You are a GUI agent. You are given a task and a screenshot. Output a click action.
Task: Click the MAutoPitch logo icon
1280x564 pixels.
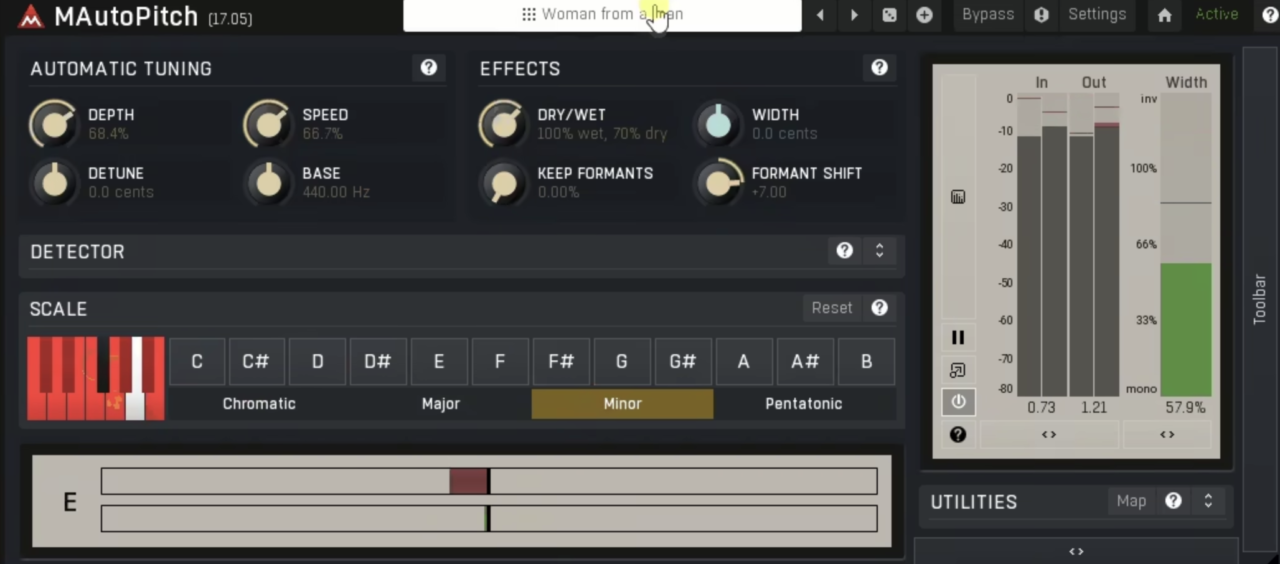pyautogui.click(x=31, y=16)
